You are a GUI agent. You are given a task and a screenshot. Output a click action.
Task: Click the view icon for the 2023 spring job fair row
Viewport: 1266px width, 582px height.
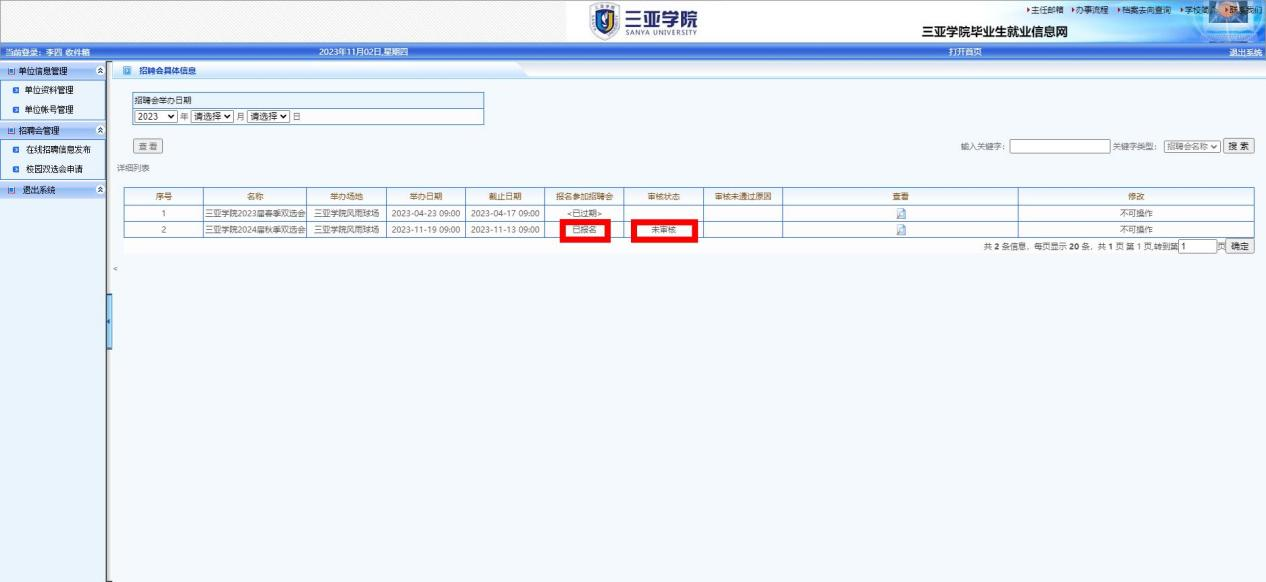900,213
